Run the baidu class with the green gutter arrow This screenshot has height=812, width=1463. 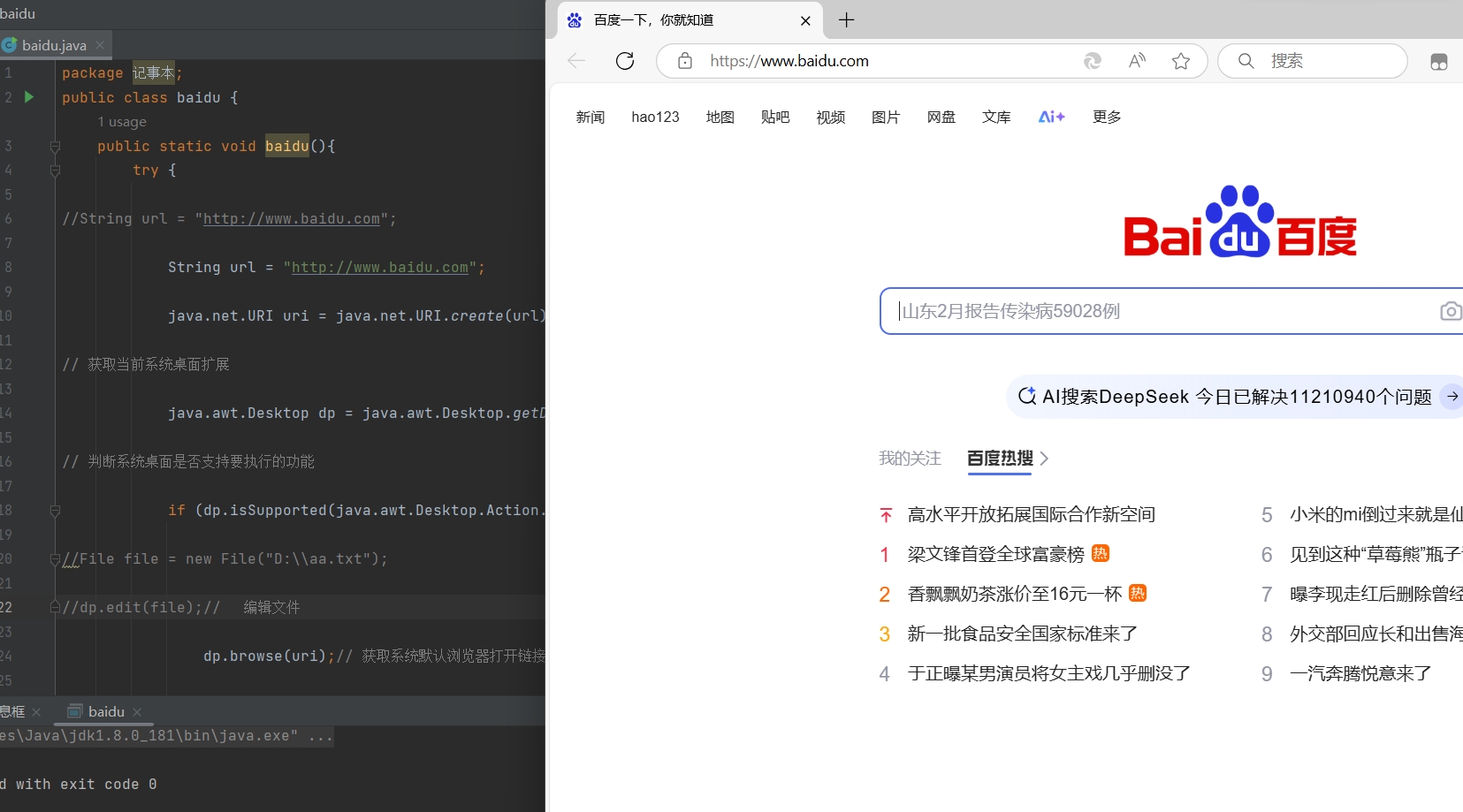tap(29, 97)
